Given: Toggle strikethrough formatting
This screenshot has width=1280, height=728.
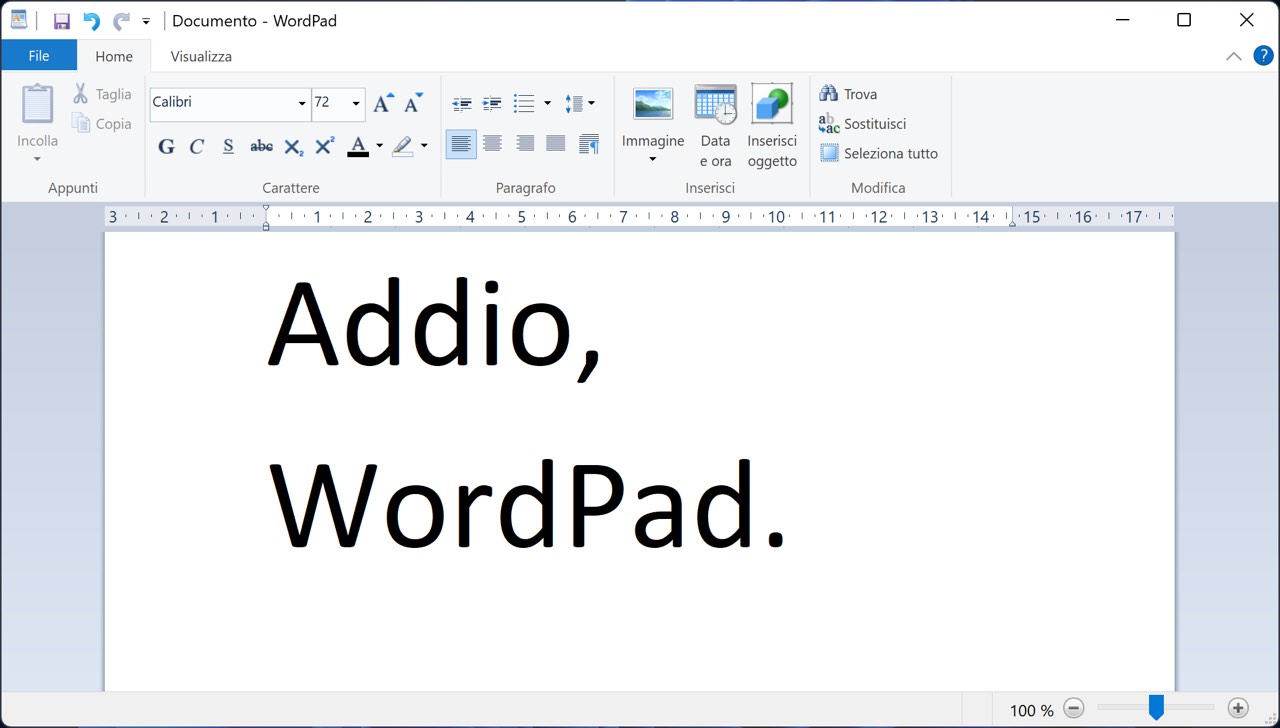Looking at the screenshot, I should tap(261, 146).
